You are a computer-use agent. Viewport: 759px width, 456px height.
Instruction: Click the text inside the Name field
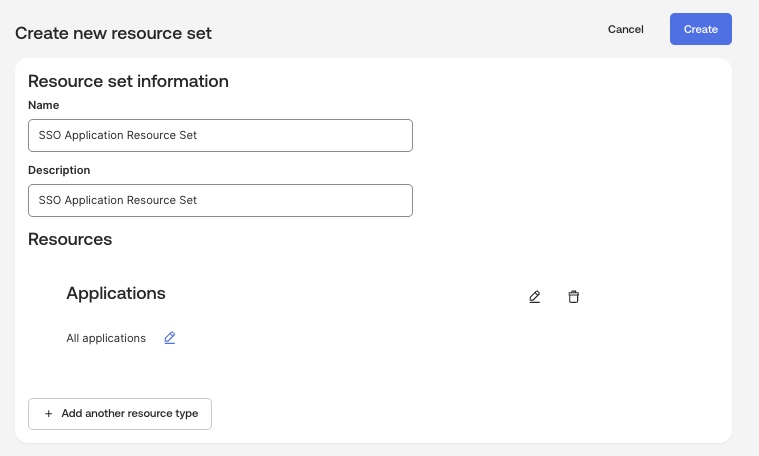[x=117, y=136]
